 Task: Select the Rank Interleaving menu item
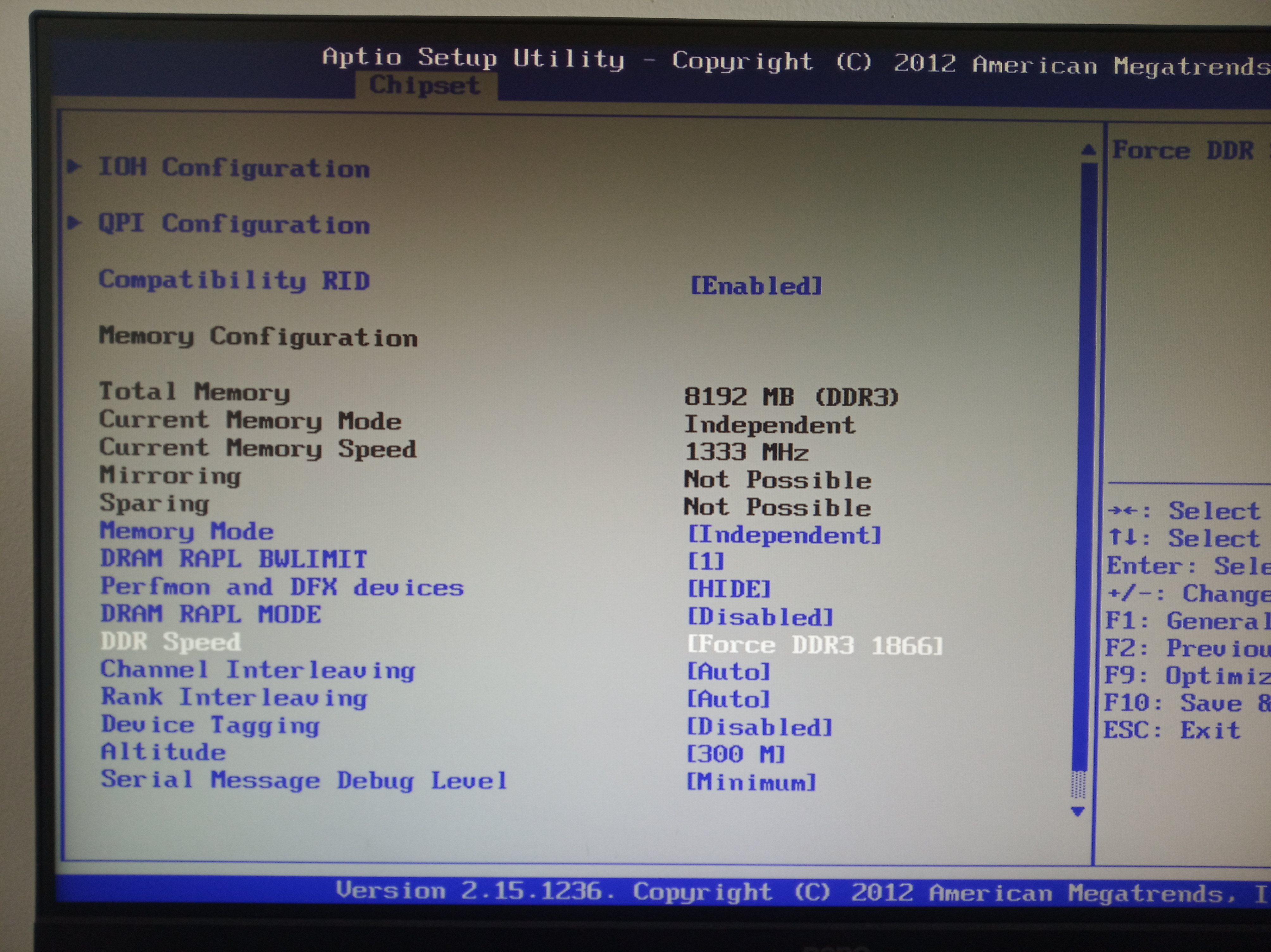pyautogui.click(x=234, y=698)
